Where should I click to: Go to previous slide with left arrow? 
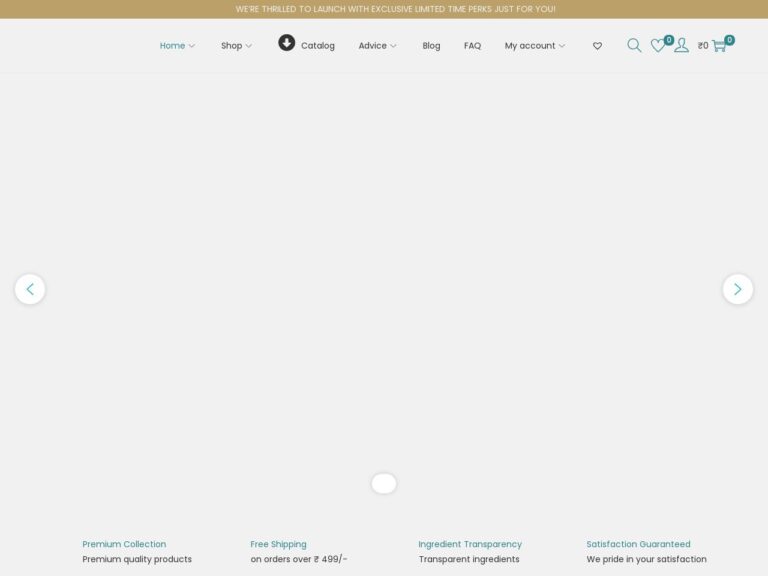[30, 289]
